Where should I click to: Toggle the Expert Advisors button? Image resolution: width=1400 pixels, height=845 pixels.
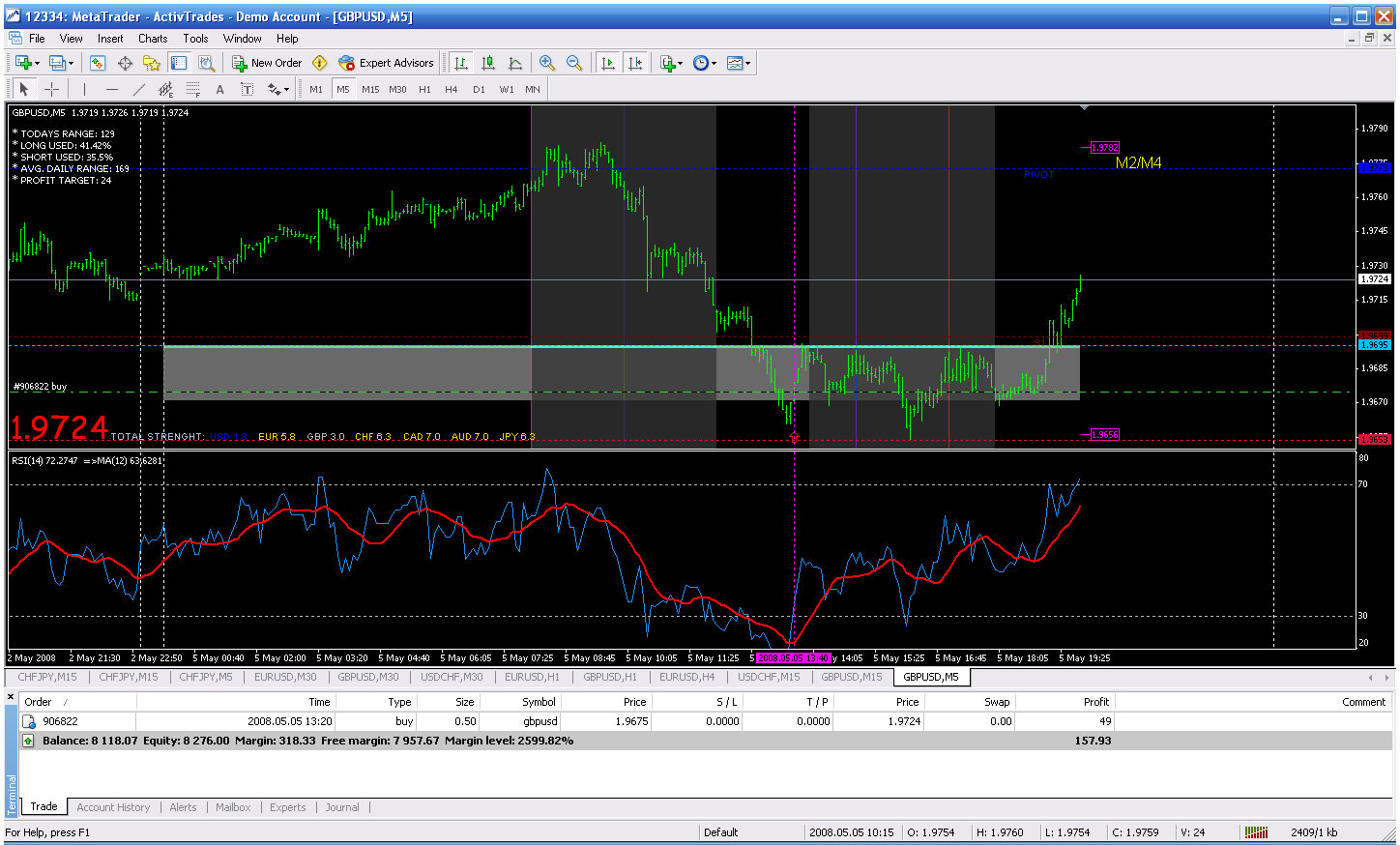click(387, 63)
